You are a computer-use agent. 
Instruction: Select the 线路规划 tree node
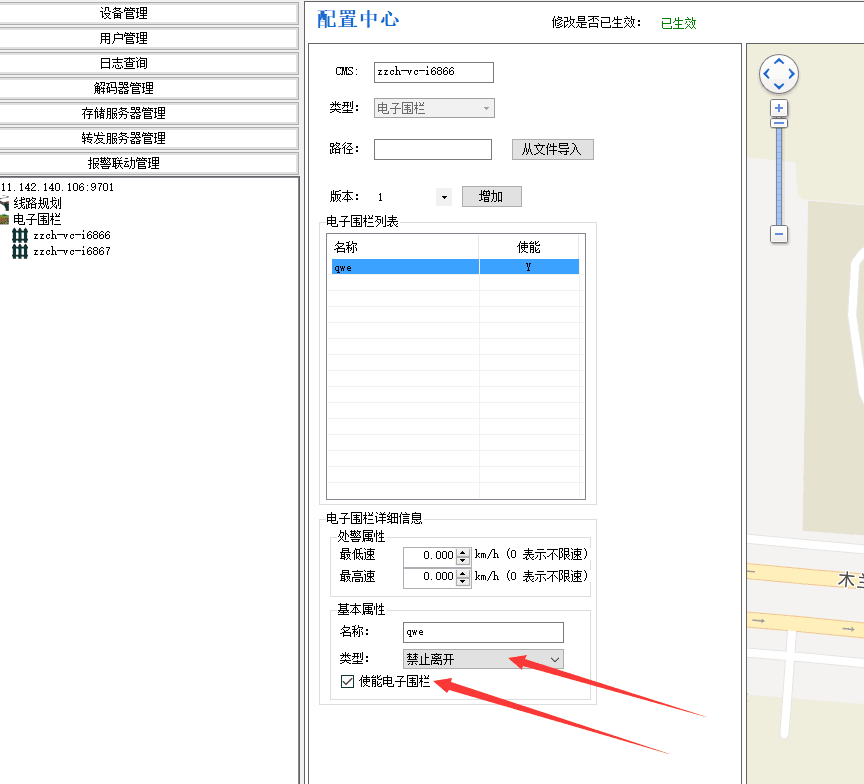tap(37, 203)
